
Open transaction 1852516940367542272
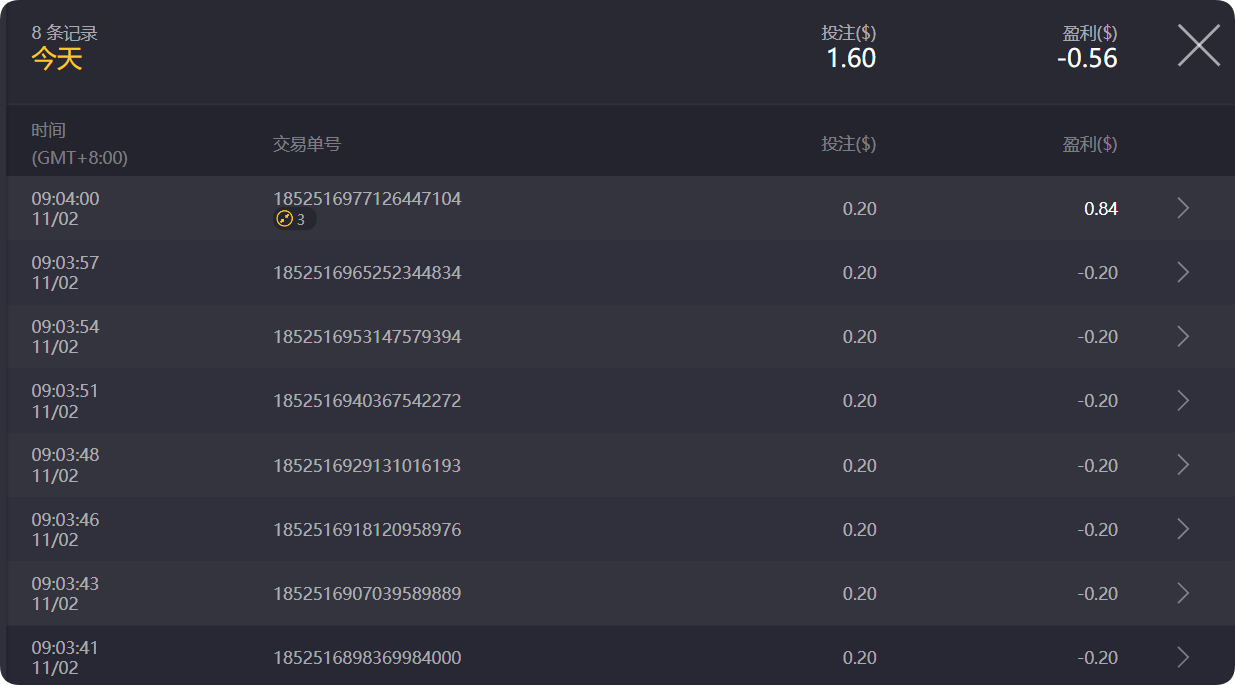tap(367, 401)
